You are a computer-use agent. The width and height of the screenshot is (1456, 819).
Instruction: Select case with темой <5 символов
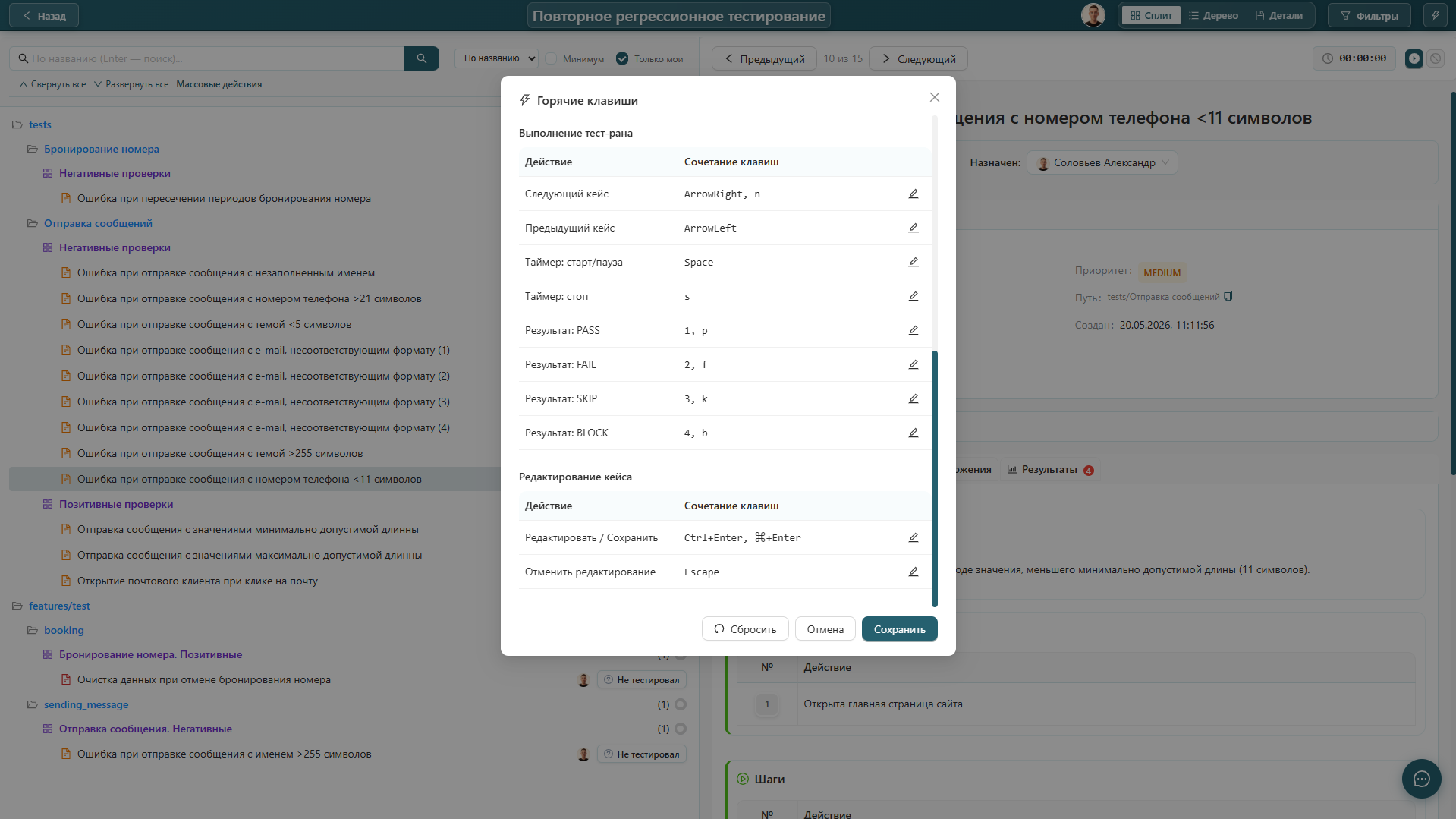point(214,325)
